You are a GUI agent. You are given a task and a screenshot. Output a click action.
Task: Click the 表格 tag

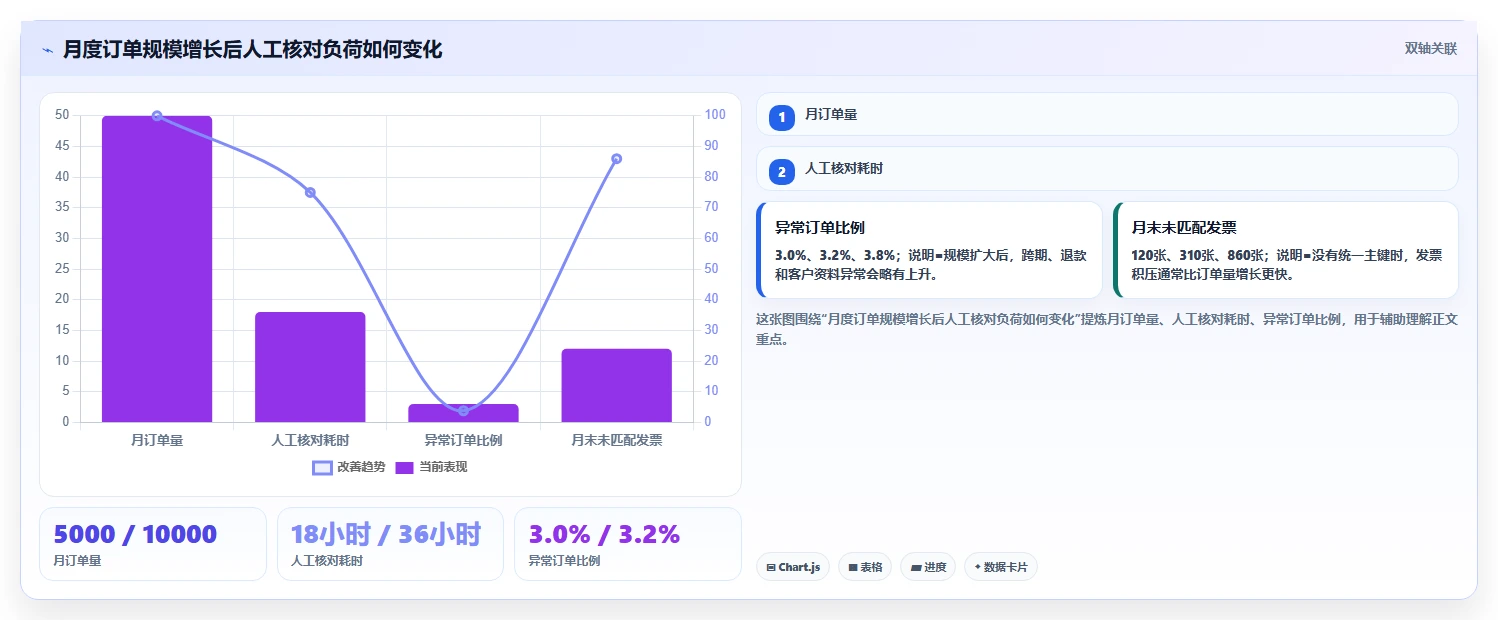[x=865, y=567]
